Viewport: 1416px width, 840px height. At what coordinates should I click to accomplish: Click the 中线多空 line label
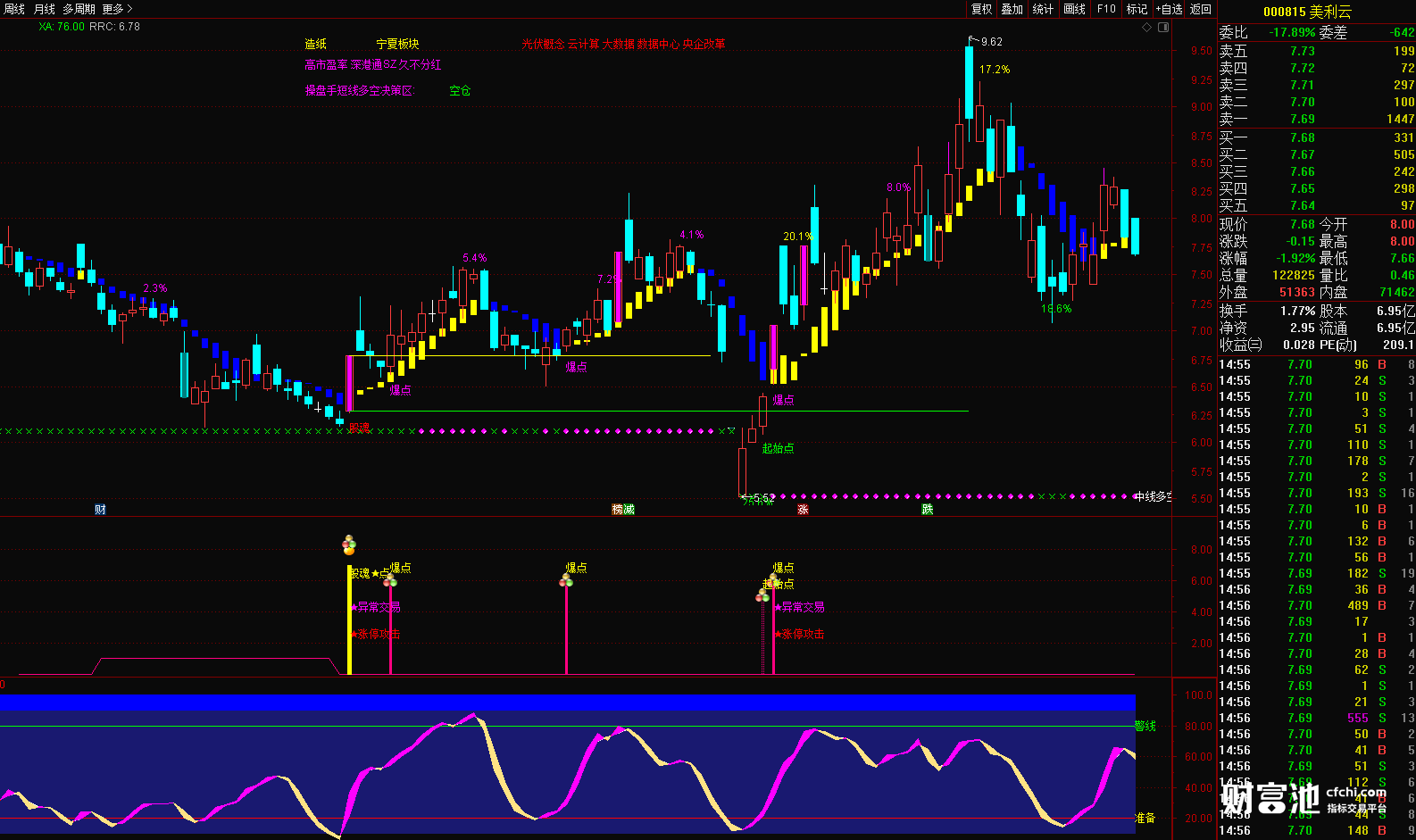coord(1153,497)
